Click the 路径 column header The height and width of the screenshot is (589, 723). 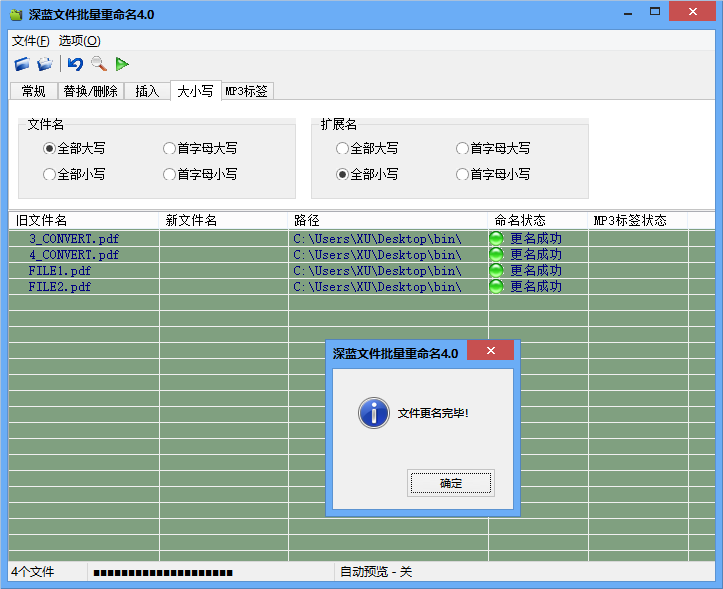tap(388, 220)
